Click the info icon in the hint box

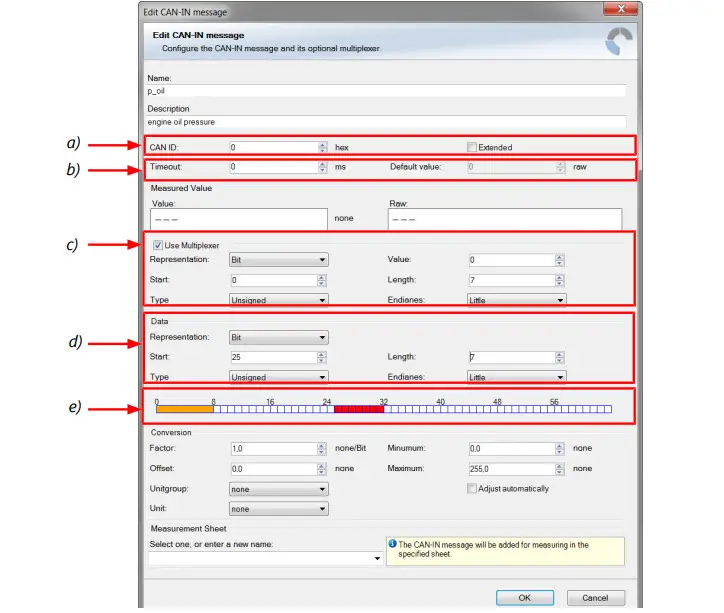pos(392,544)
